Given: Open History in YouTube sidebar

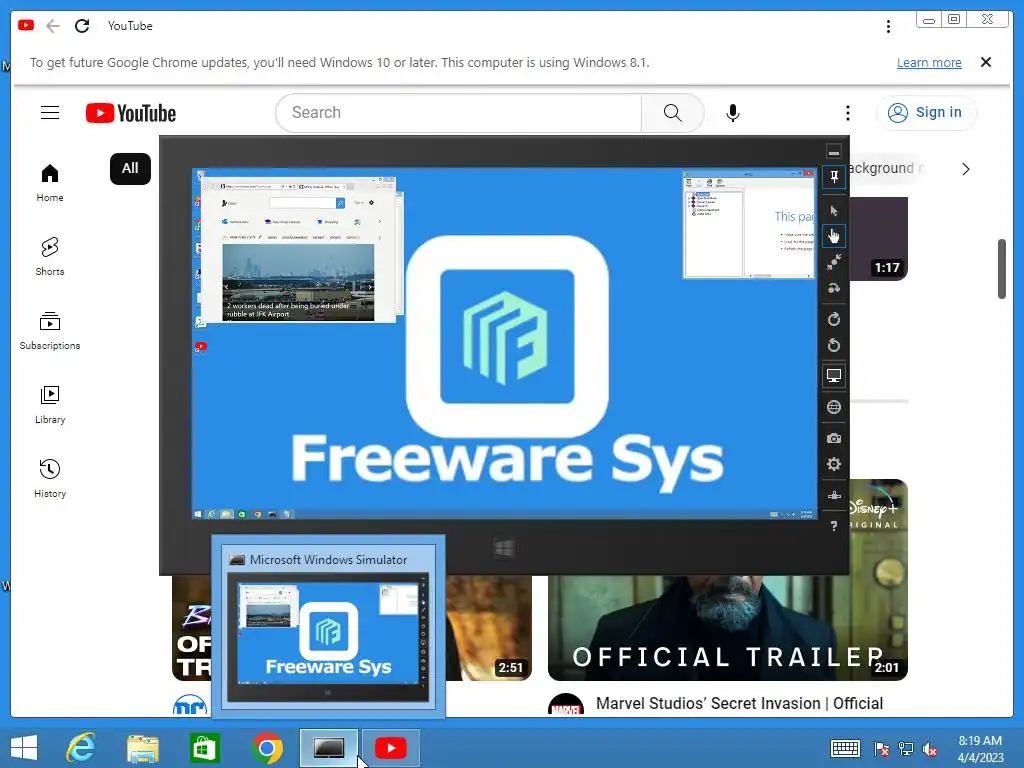Looking at the screenshot, I should point(50,479).
